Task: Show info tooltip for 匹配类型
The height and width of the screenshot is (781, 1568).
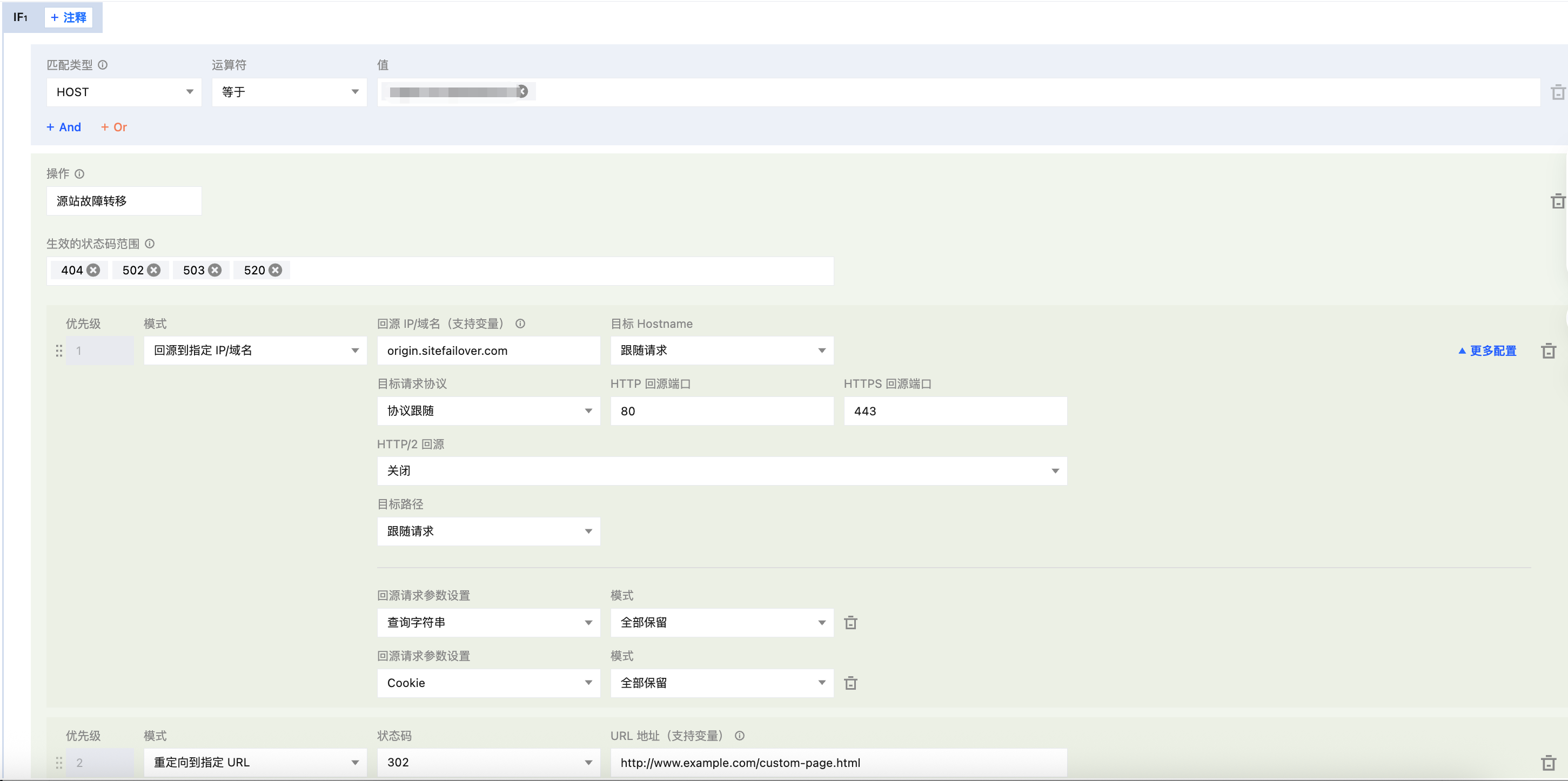Action: pos(103,65)
